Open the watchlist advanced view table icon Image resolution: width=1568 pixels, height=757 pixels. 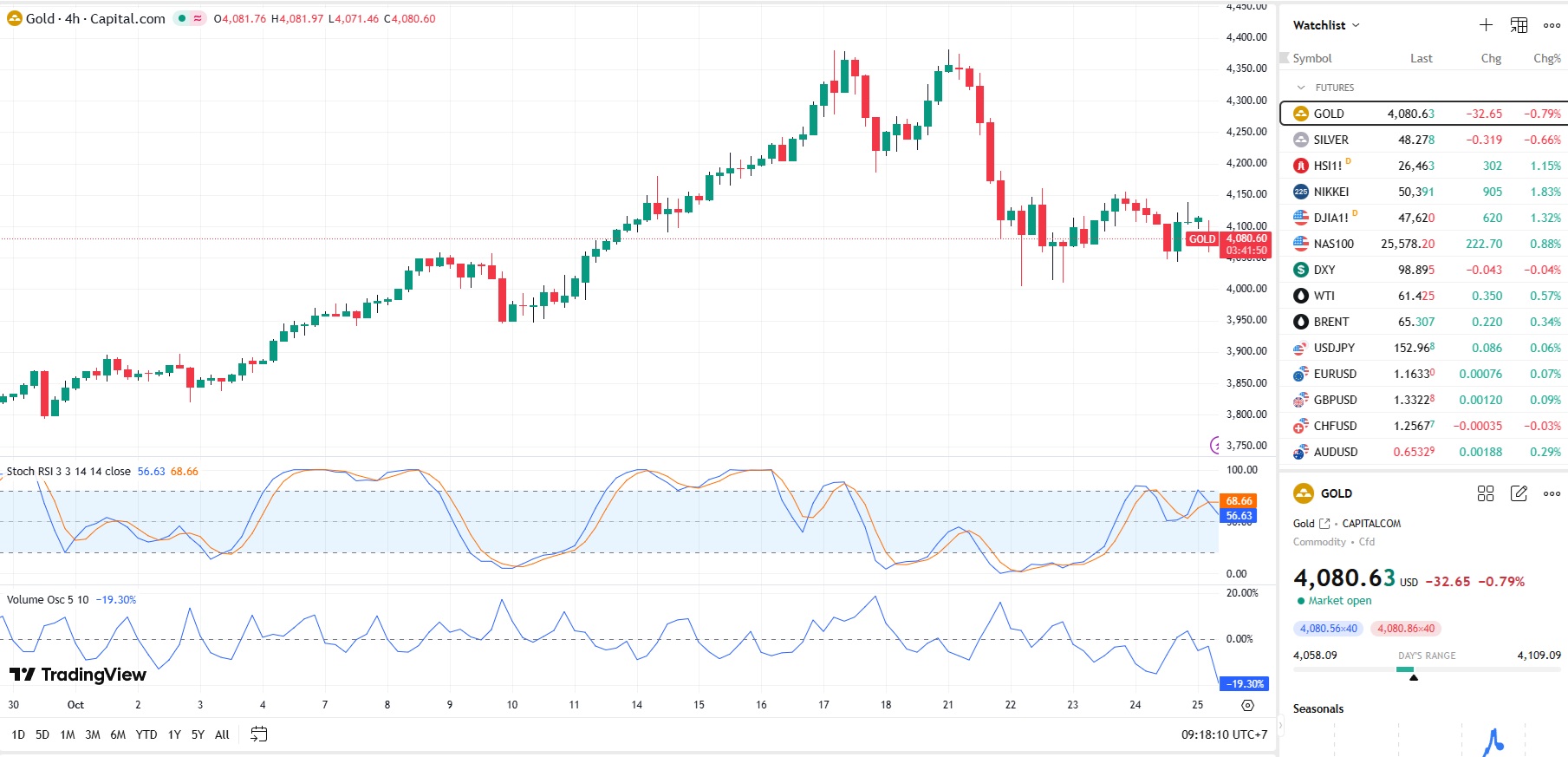[x=1519, y=25]
